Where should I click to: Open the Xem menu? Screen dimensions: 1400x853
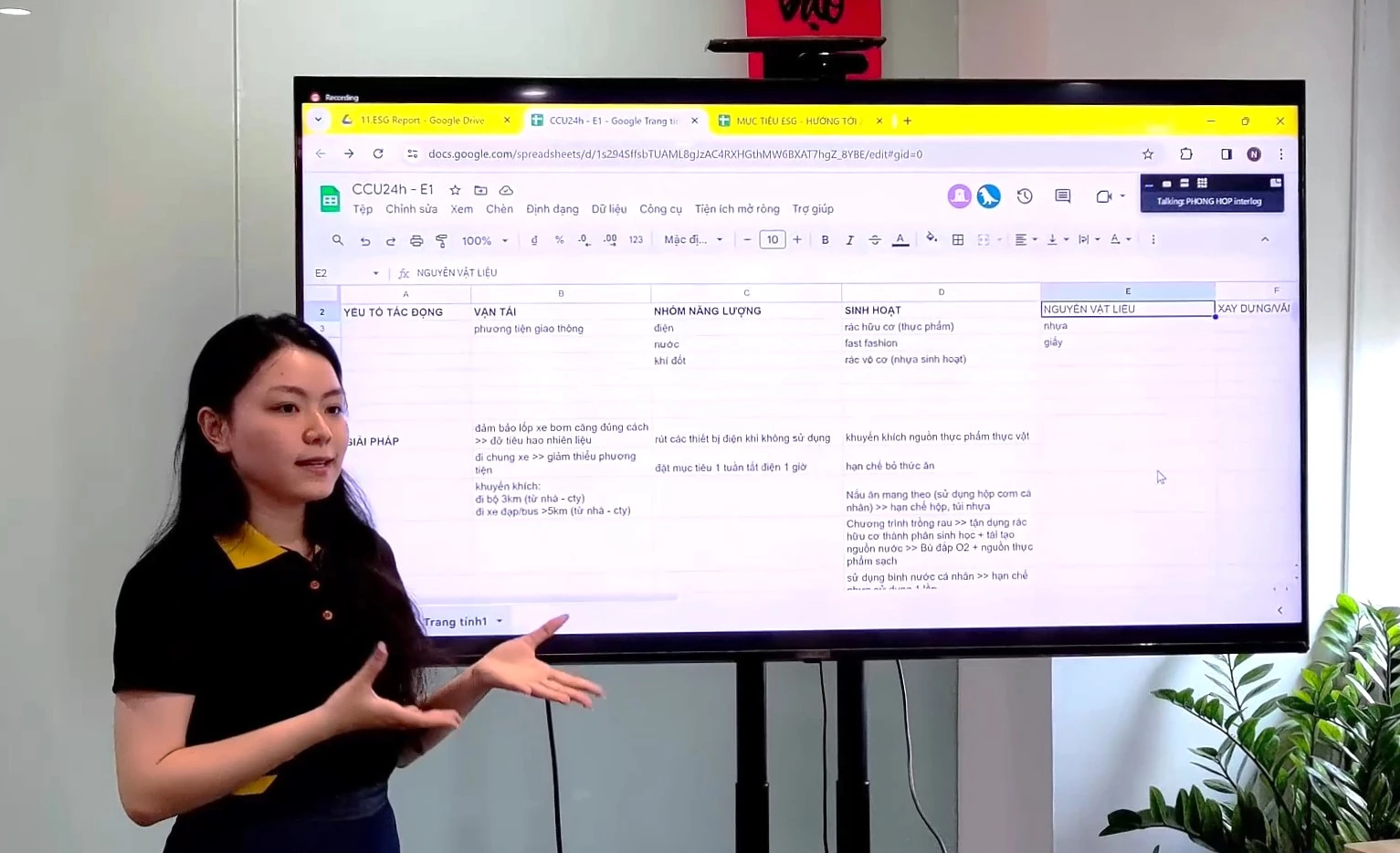tap(462, 209)
